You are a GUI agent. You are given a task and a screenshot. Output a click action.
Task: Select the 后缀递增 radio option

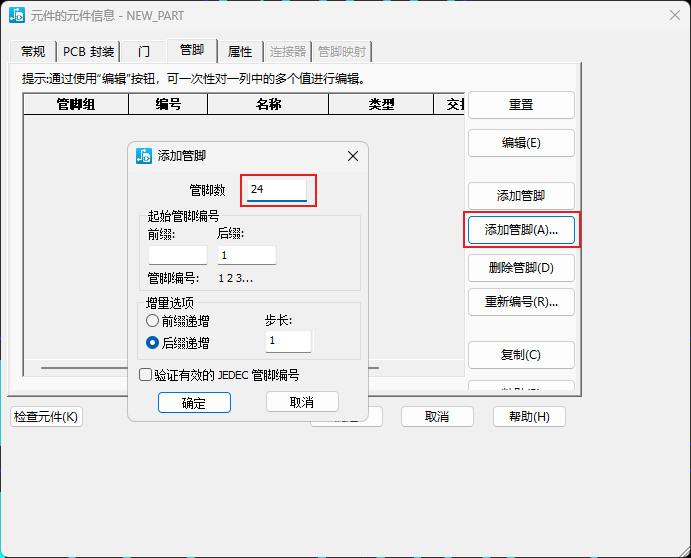[153, 342]
